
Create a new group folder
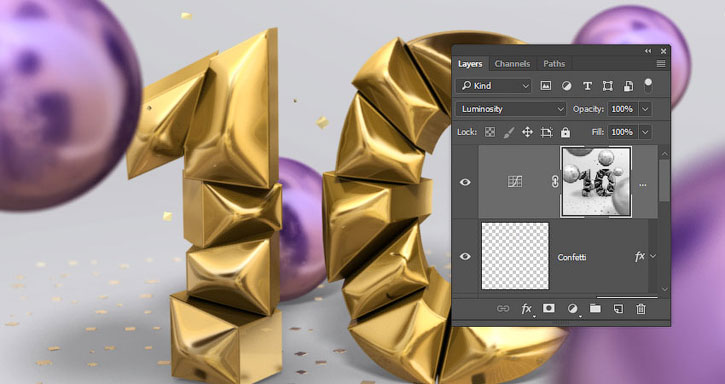click(595, 309)
